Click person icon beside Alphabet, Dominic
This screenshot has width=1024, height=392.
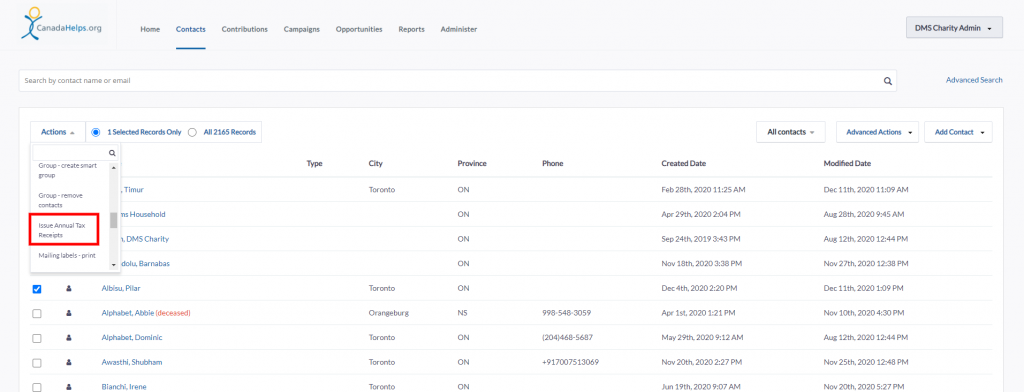(x=69, y=338)
